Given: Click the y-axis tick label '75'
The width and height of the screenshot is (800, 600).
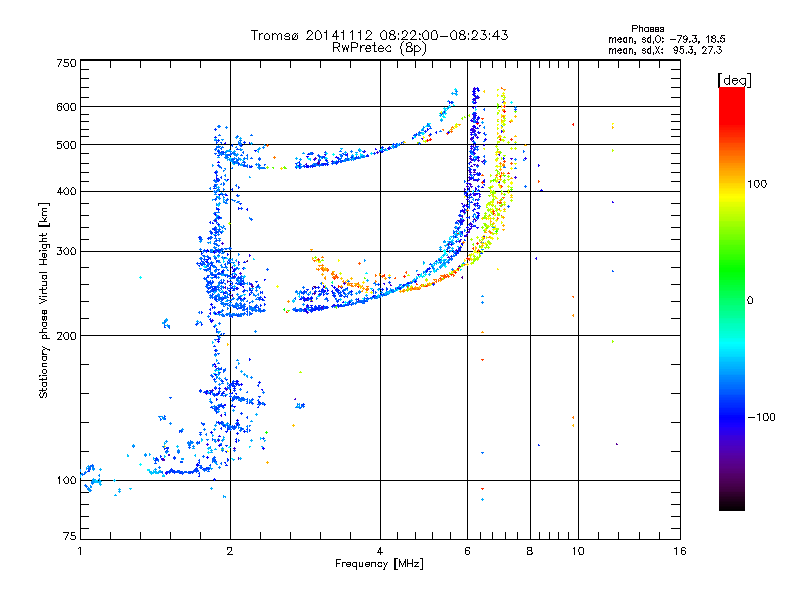Looking at the screenshot, I should [x=70, y=536].
